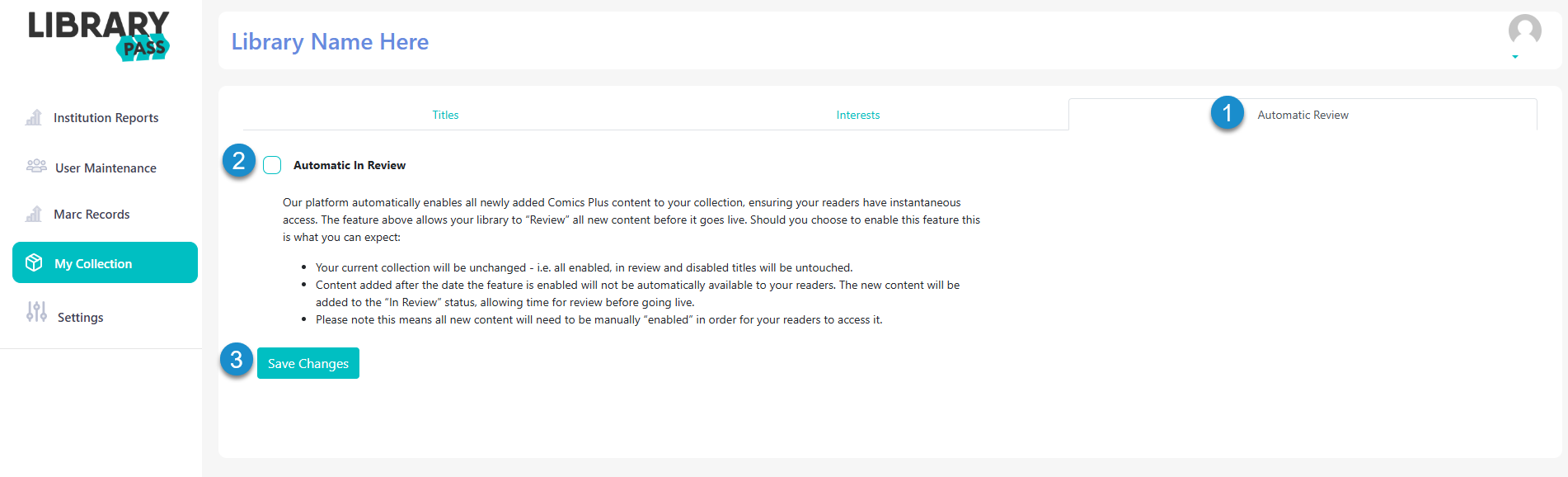Click the user avatar icon
The image size is (1568, 477).
point(1524,30)
